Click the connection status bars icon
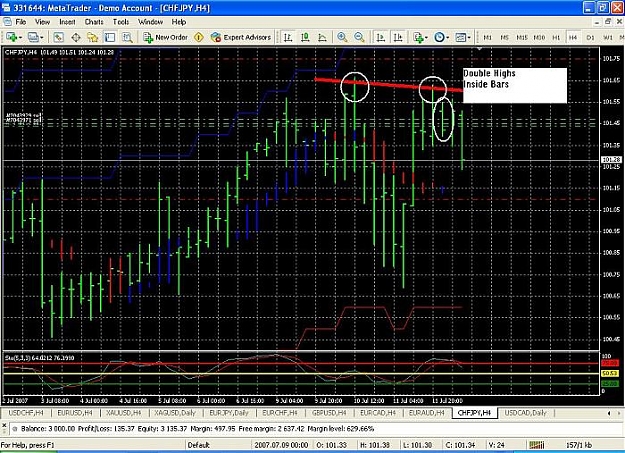Screen dimensions: 625x453 coord(537,445)
